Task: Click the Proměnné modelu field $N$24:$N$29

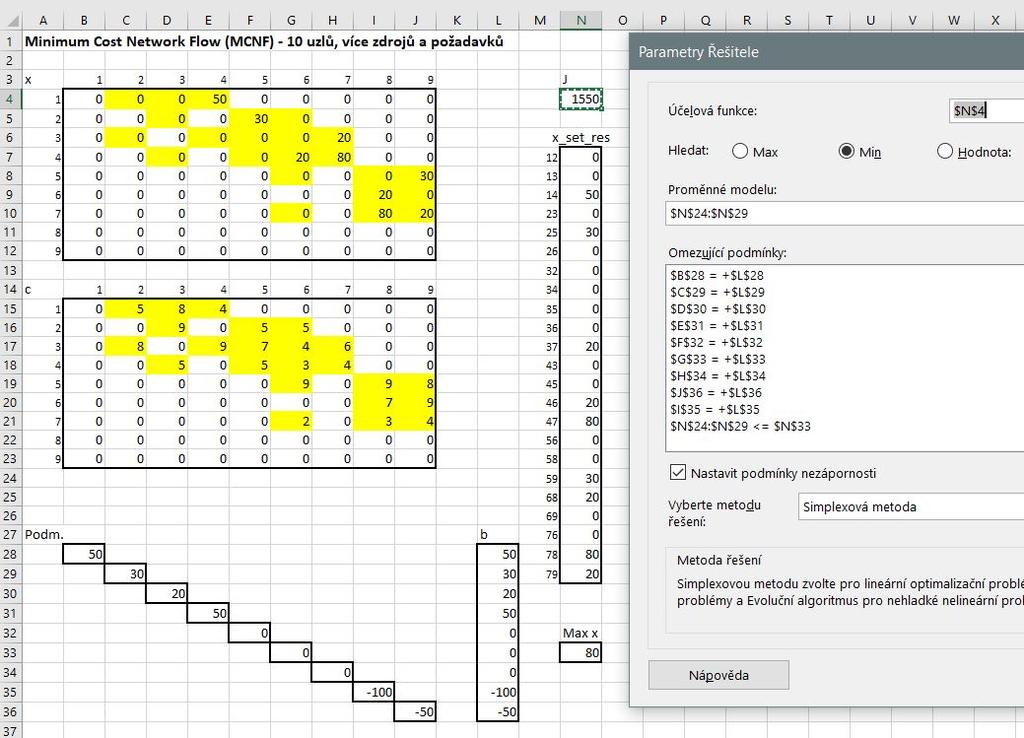Action: [844, 213]
